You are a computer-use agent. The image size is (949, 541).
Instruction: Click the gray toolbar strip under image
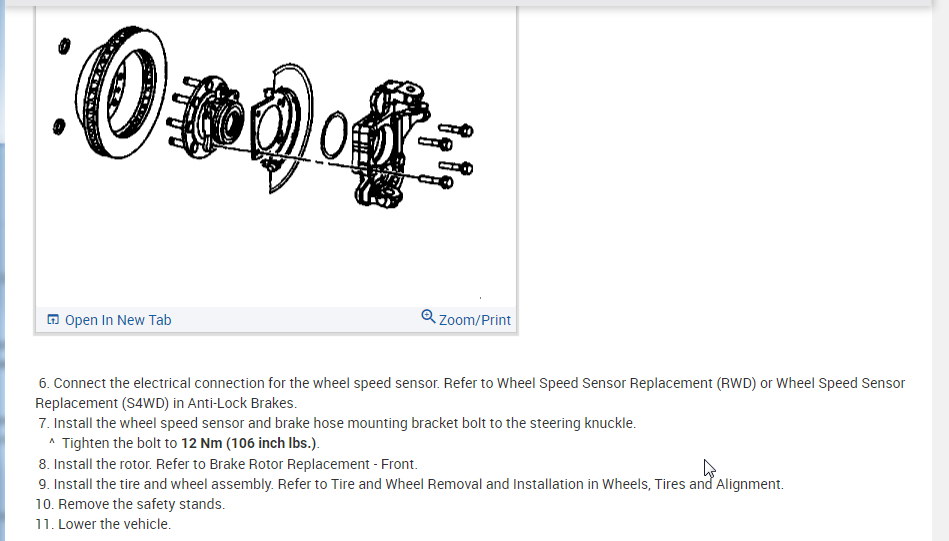pyautogui.click(x=276, y=320)
